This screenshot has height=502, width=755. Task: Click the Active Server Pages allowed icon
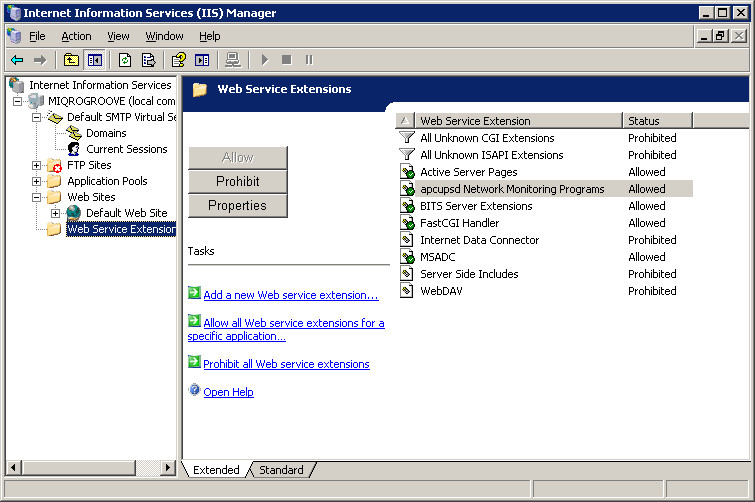407,172
